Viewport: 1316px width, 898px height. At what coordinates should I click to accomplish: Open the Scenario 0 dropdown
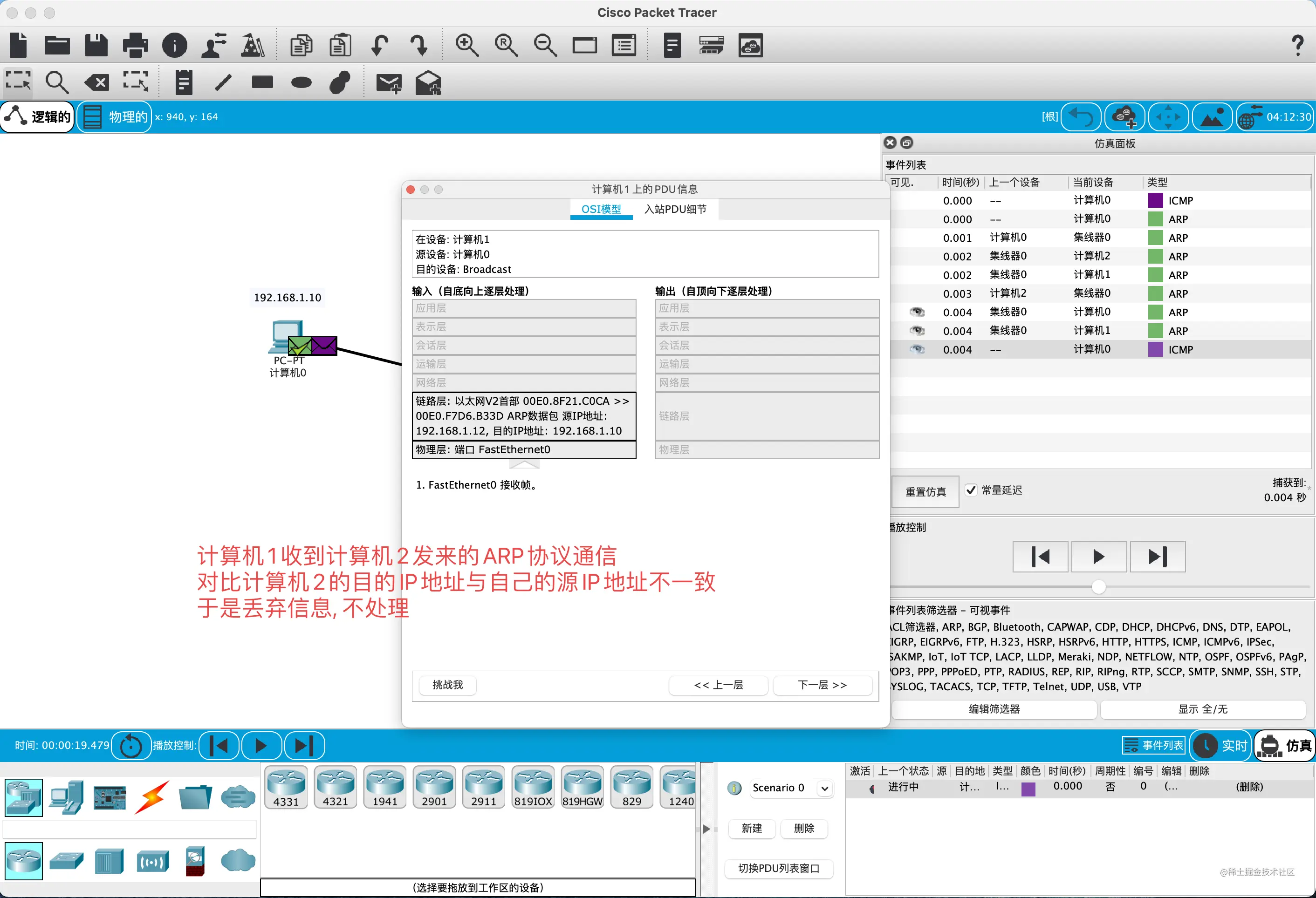pos(792,788)
